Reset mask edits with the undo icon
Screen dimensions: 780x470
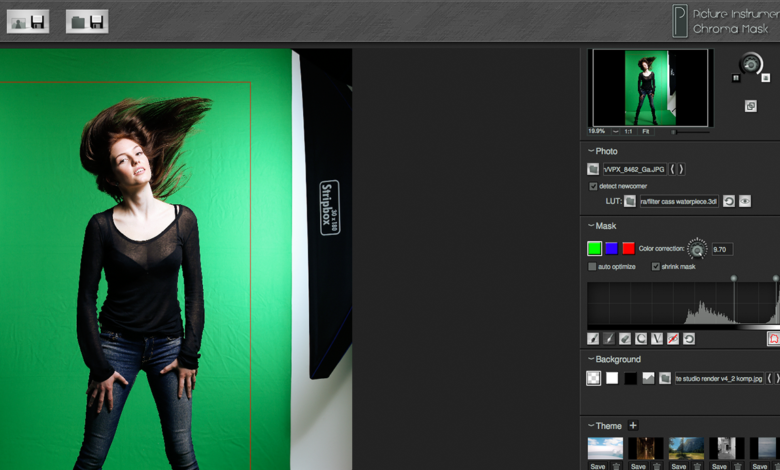(689, 339)
